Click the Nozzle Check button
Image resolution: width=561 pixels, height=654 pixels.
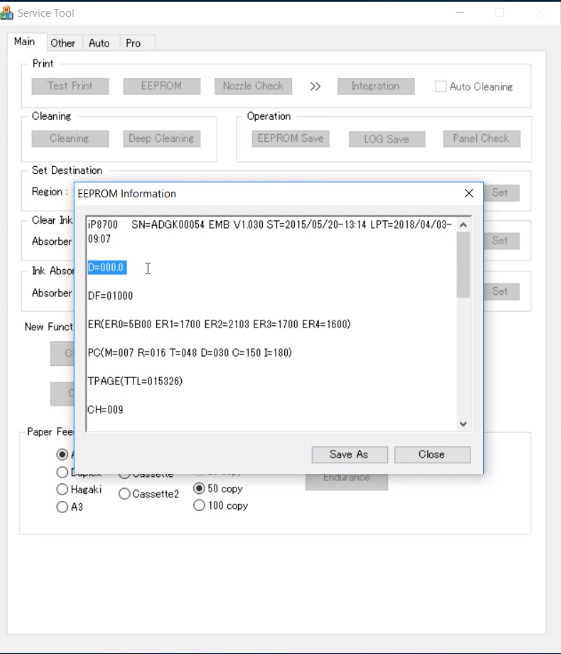pos(253,86)
